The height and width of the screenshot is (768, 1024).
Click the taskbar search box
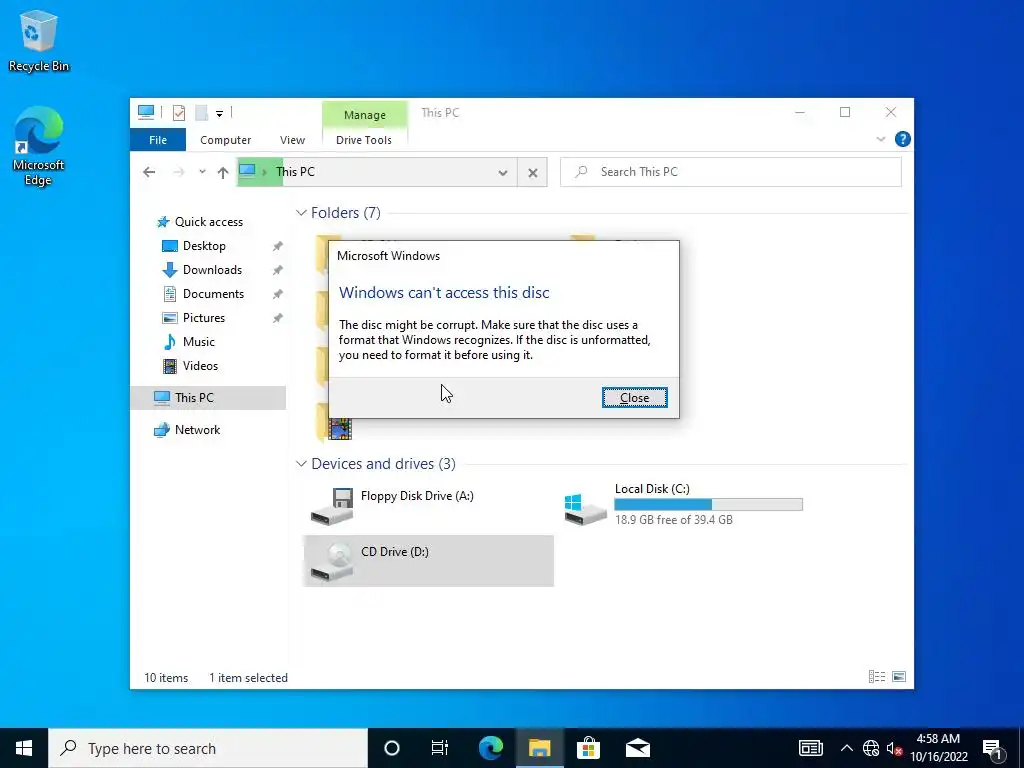point(208,748)
